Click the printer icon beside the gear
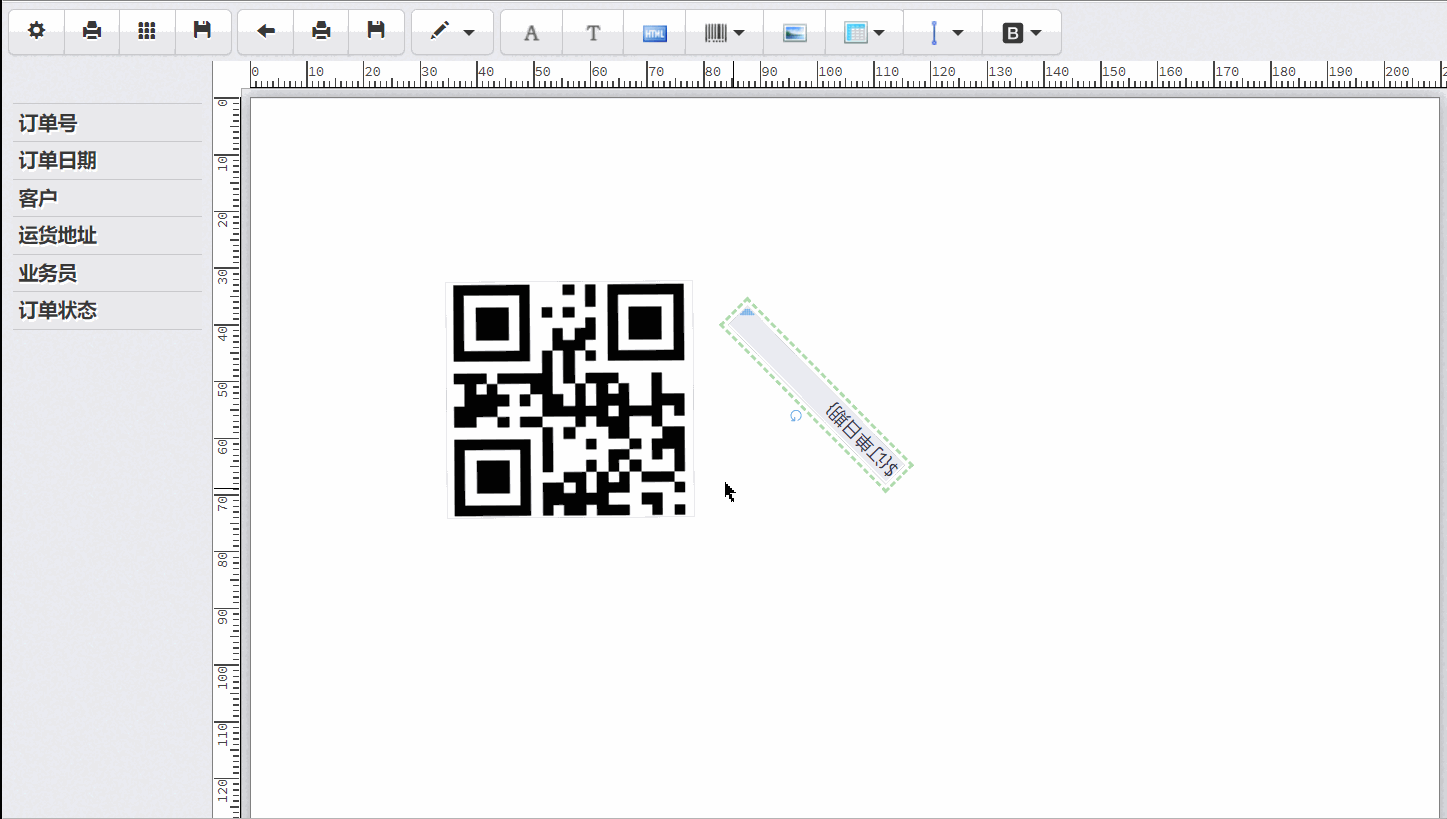The image size is (1447, 819). tap(92, 32)
